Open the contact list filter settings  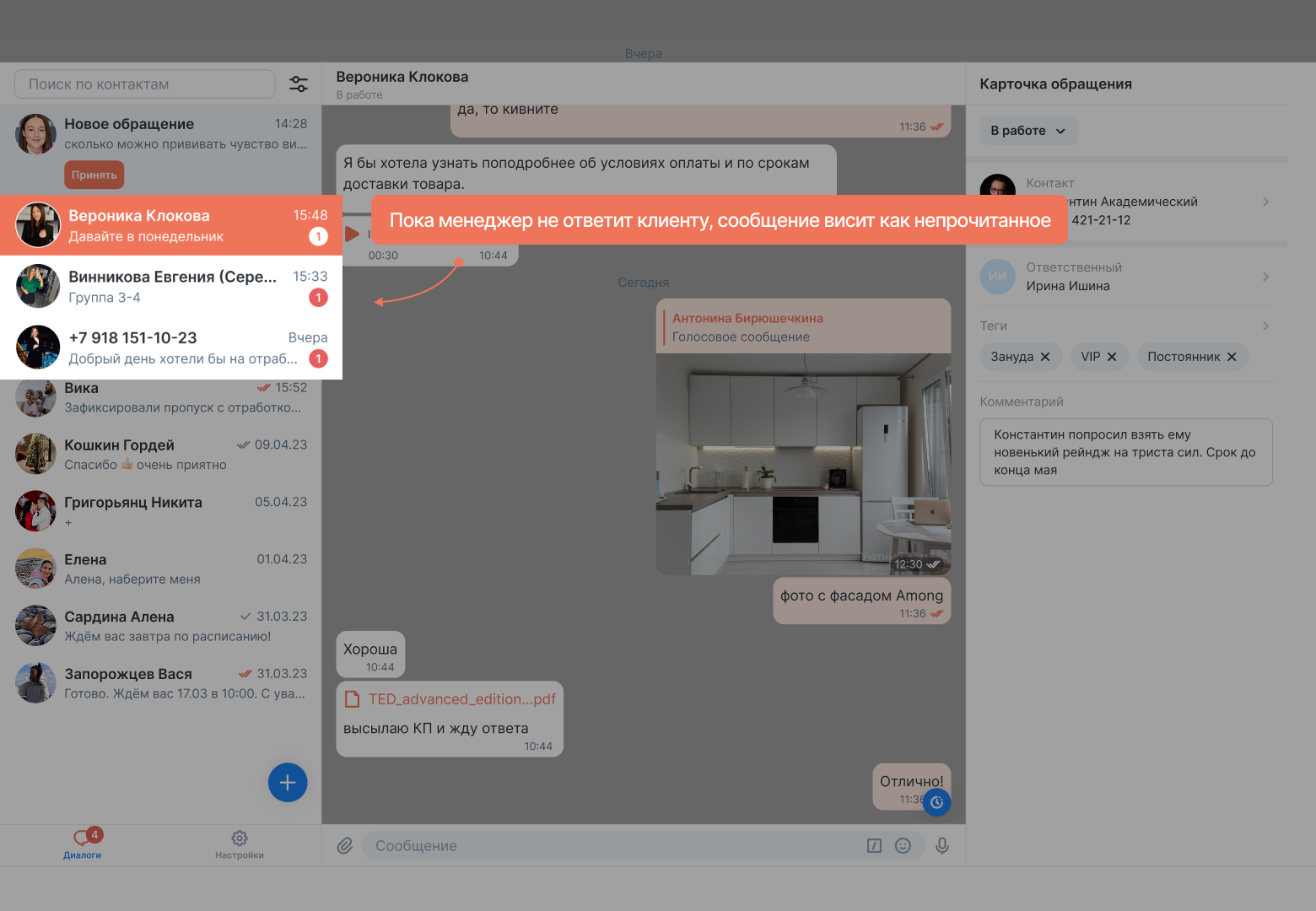coord(299,84)
